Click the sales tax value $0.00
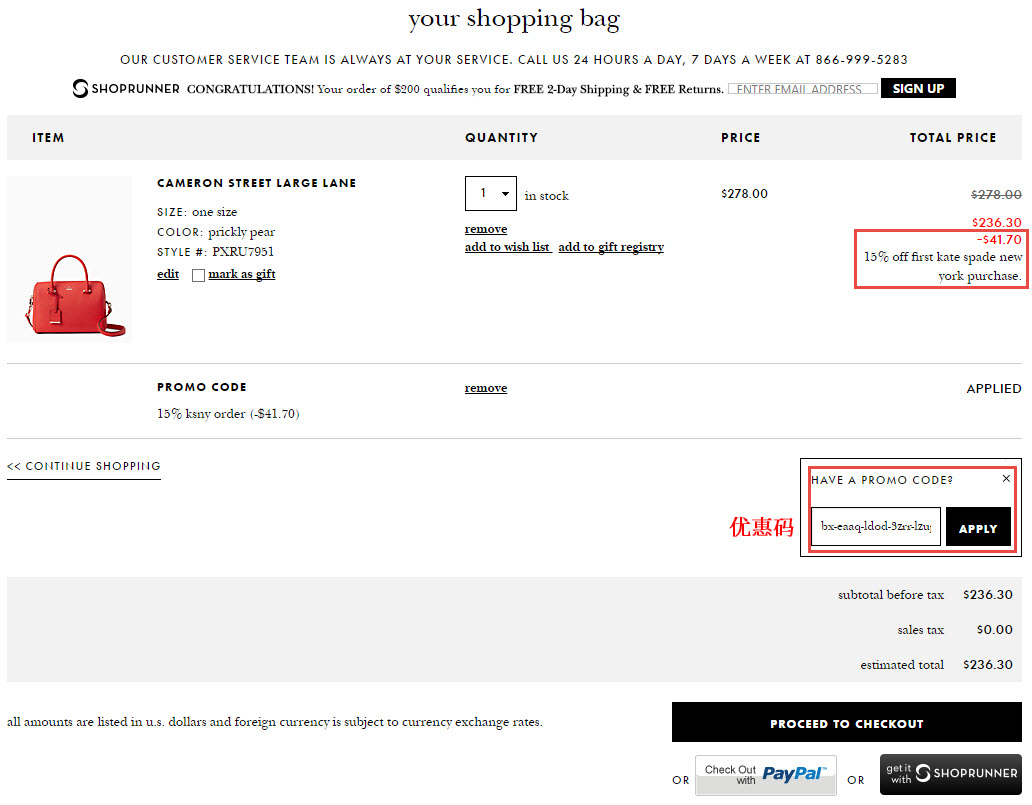 click(x=994, y=630)
